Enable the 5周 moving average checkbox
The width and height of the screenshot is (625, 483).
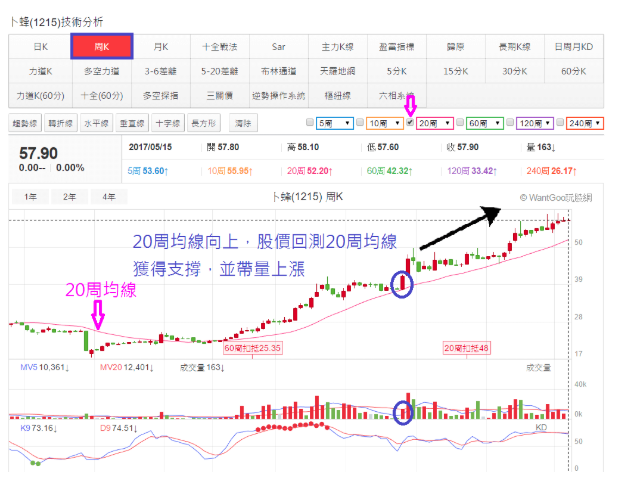click(x=310, y=122)
